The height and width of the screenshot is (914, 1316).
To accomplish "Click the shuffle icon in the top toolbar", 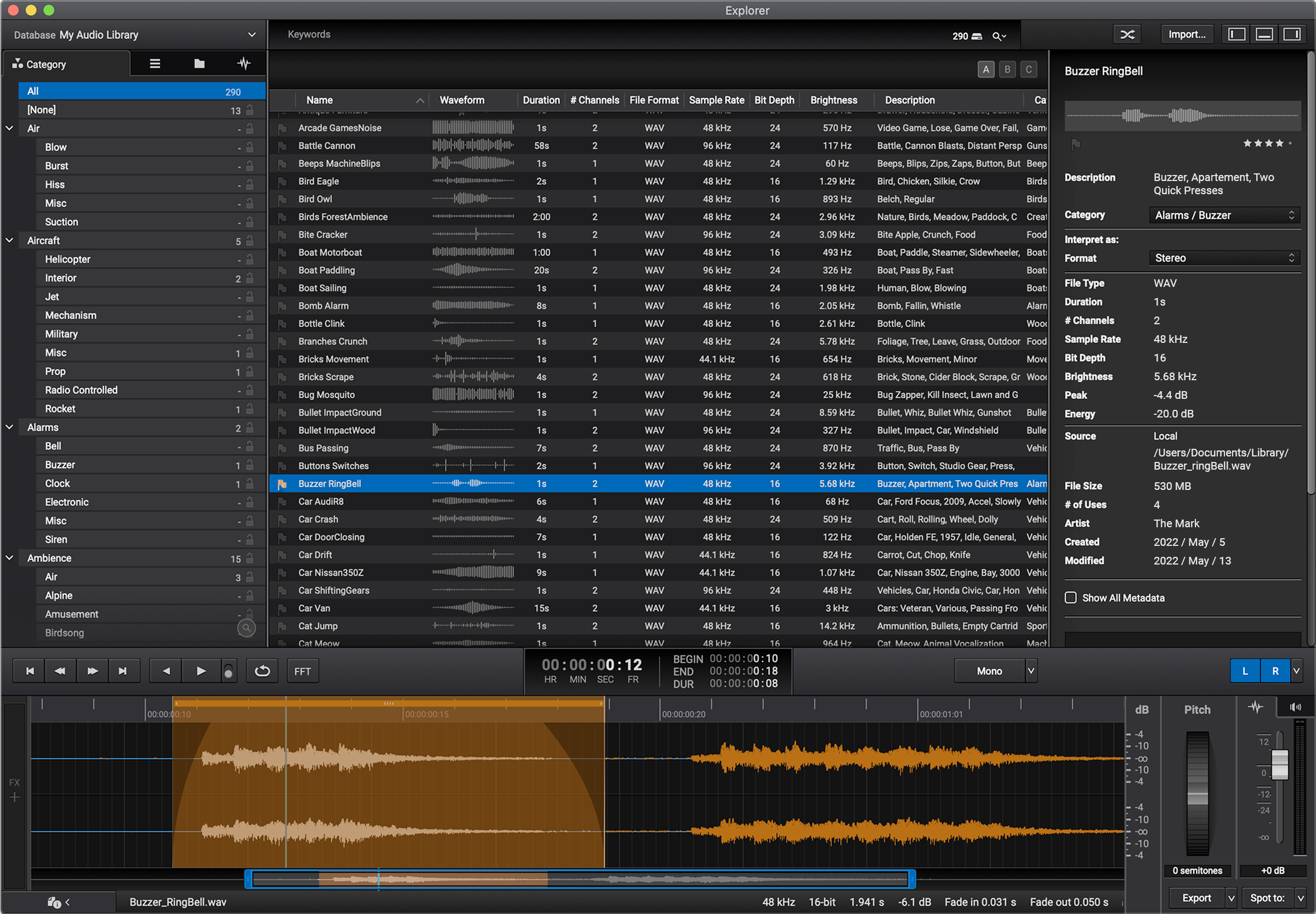I will pyautogui.click(x=1126, y=34).
